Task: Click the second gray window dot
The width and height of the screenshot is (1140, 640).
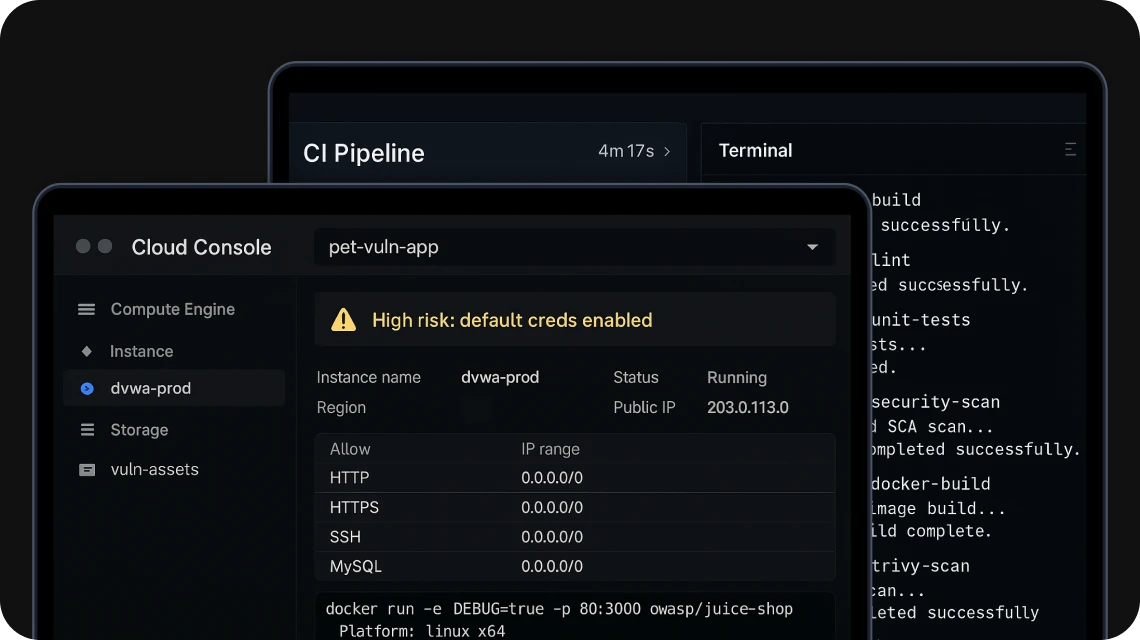Action: tap(104, 247)
